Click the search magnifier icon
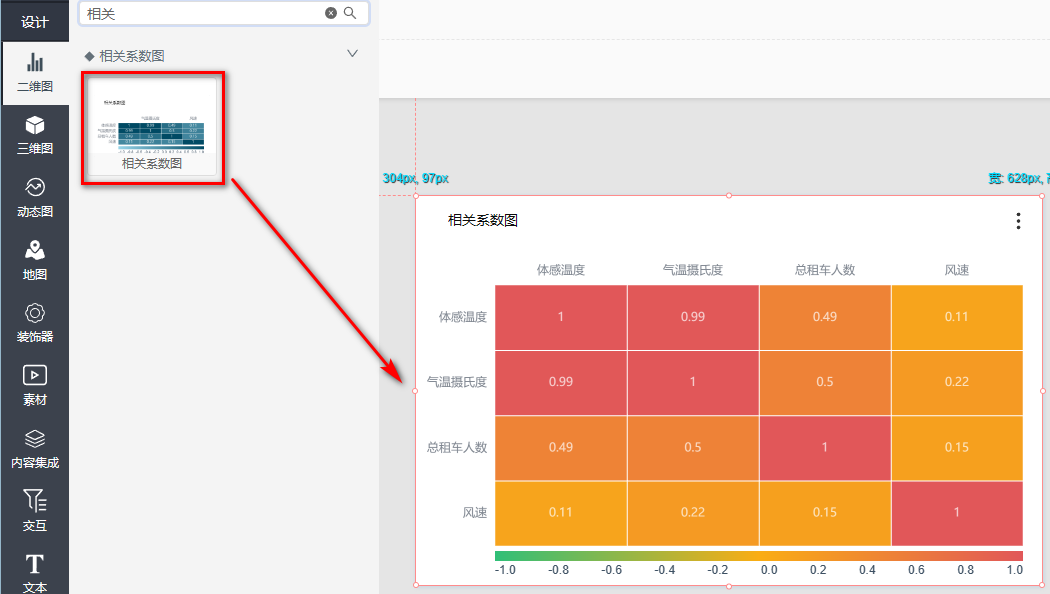 tap(350, 13)
